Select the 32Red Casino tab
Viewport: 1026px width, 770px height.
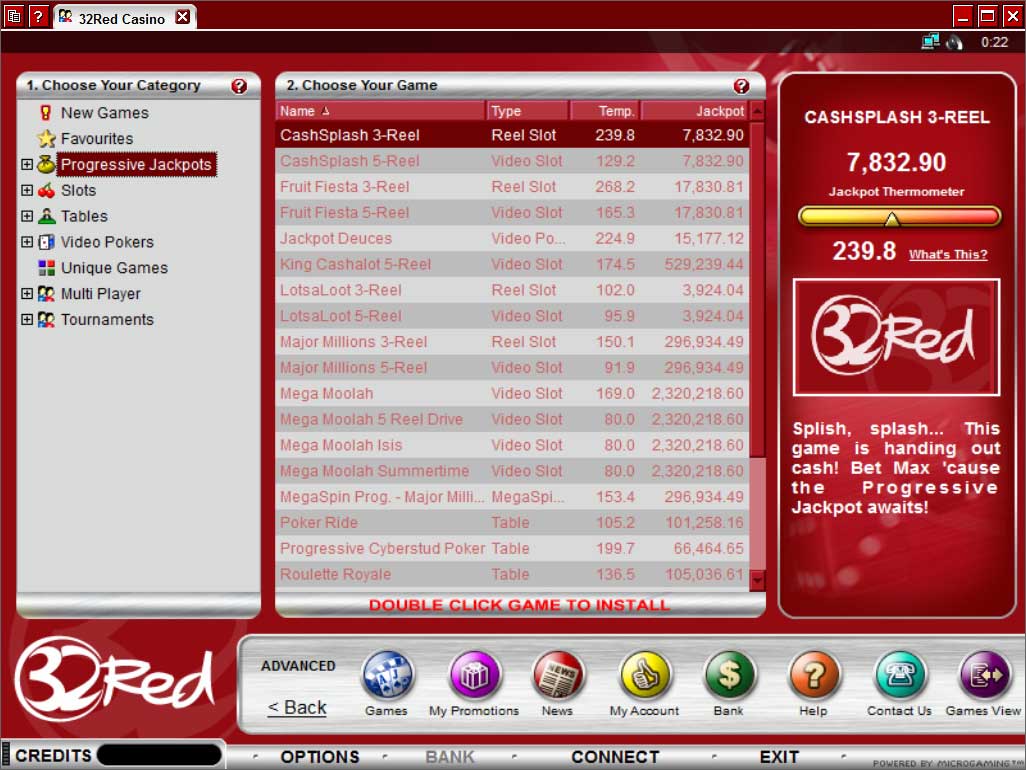[x=124, y=18]
